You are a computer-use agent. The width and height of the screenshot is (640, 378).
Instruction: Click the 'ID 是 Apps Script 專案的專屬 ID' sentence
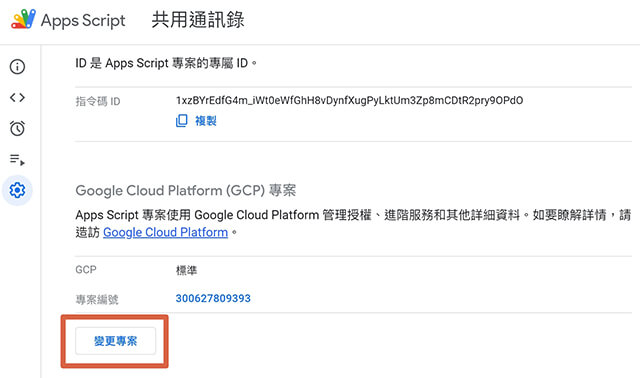point(166,63)
